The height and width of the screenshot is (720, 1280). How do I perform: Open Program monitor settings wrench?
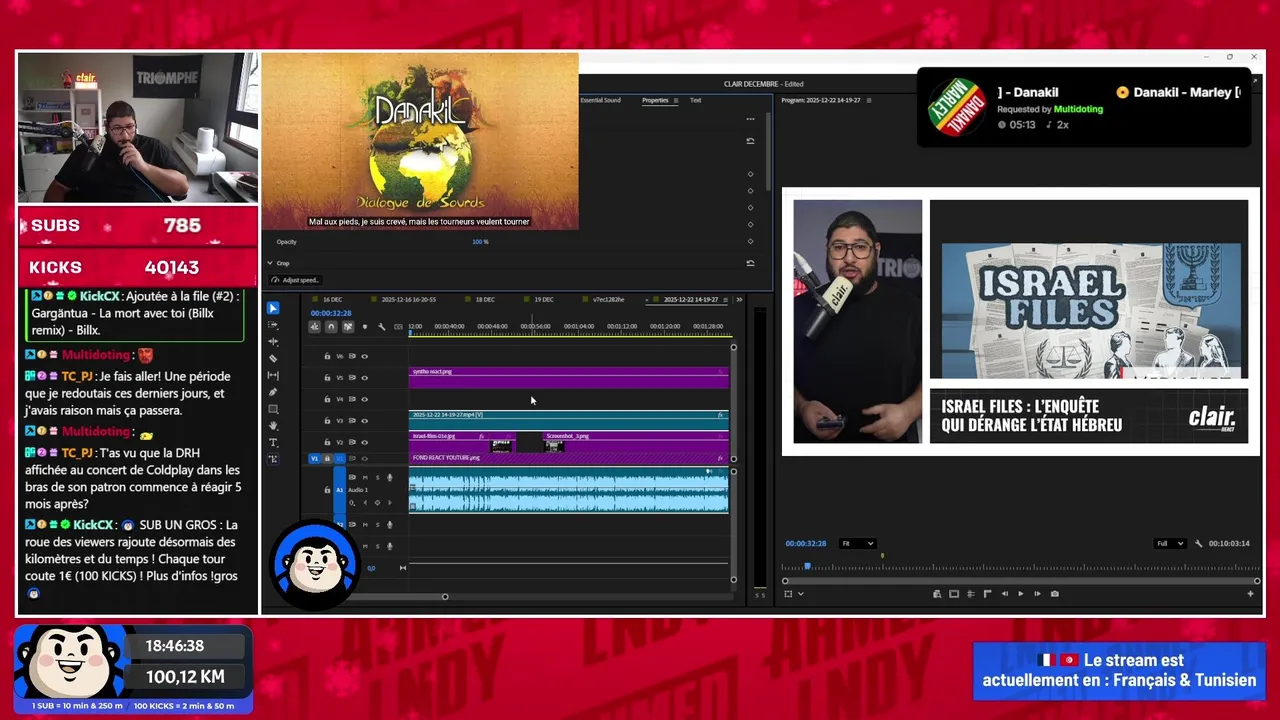pyautogui.click(x=1198, y=544)
